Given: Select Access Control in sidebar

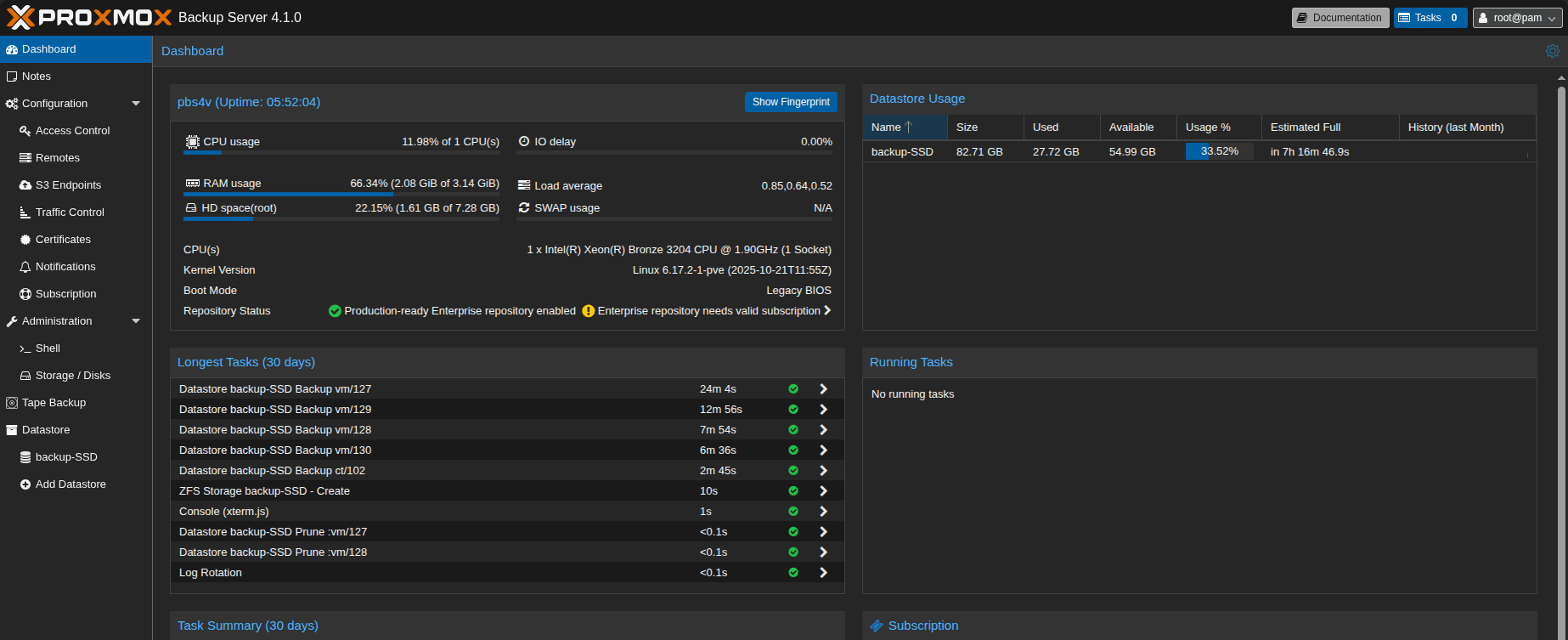Looking at the screenshot, I should coord(76,131).
